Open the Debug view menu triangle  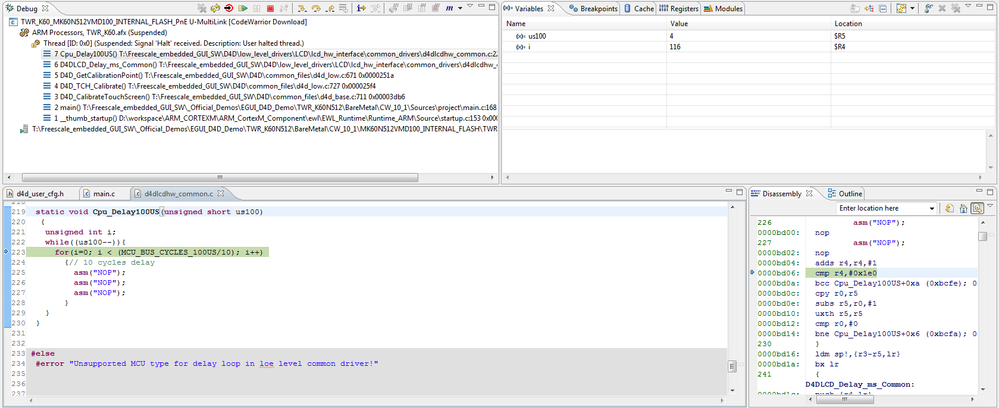[470, 6]
